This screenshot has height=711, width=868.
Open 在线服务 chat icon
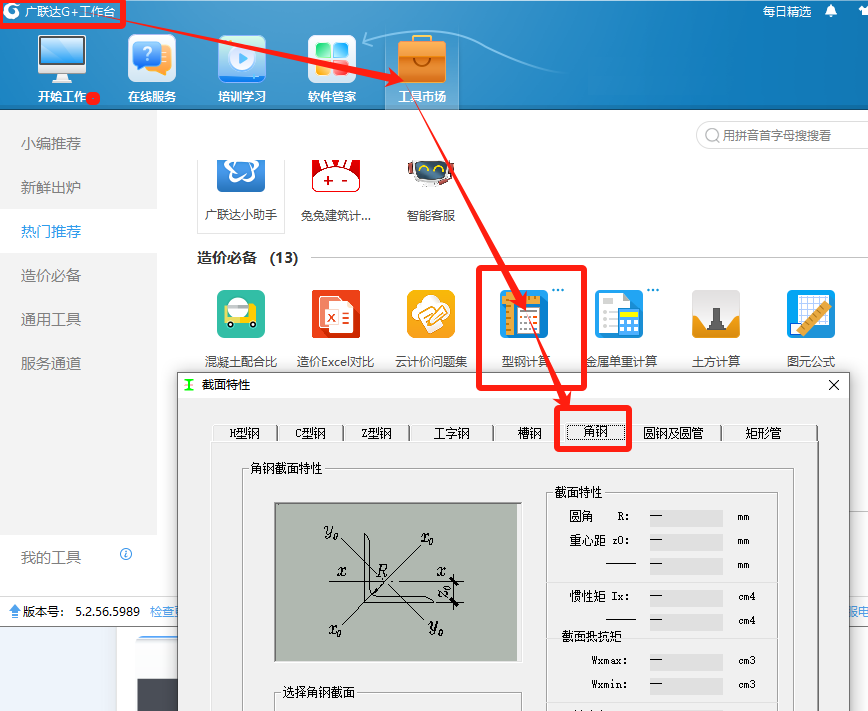pyautogui.click(x=152, y=59)
